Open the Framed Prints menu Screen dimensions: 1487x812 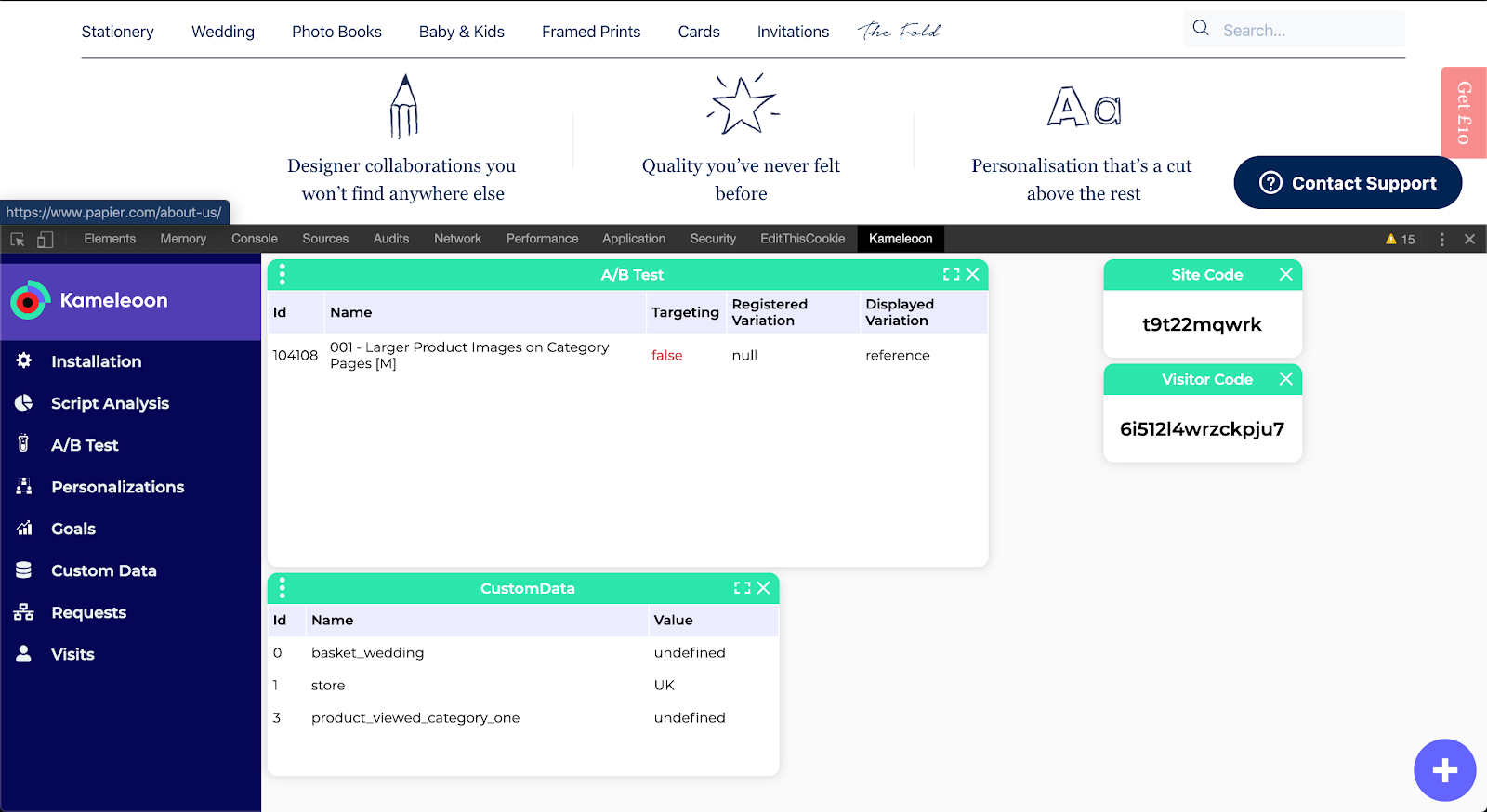tap(591, 32)
